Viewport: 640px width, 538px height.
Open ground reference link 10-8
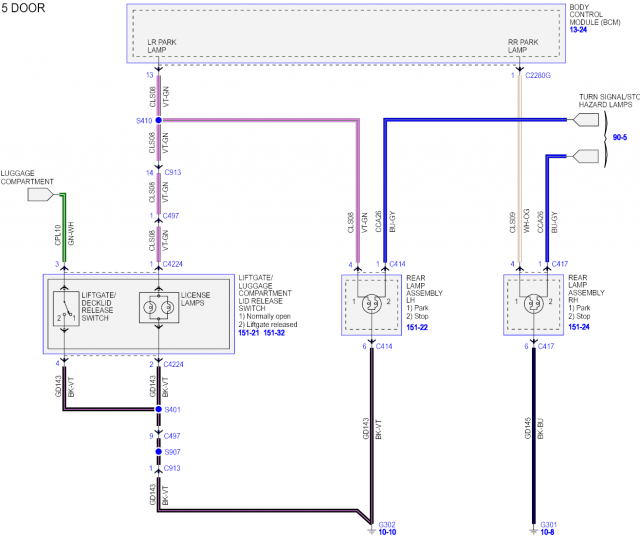click(549, 533)
